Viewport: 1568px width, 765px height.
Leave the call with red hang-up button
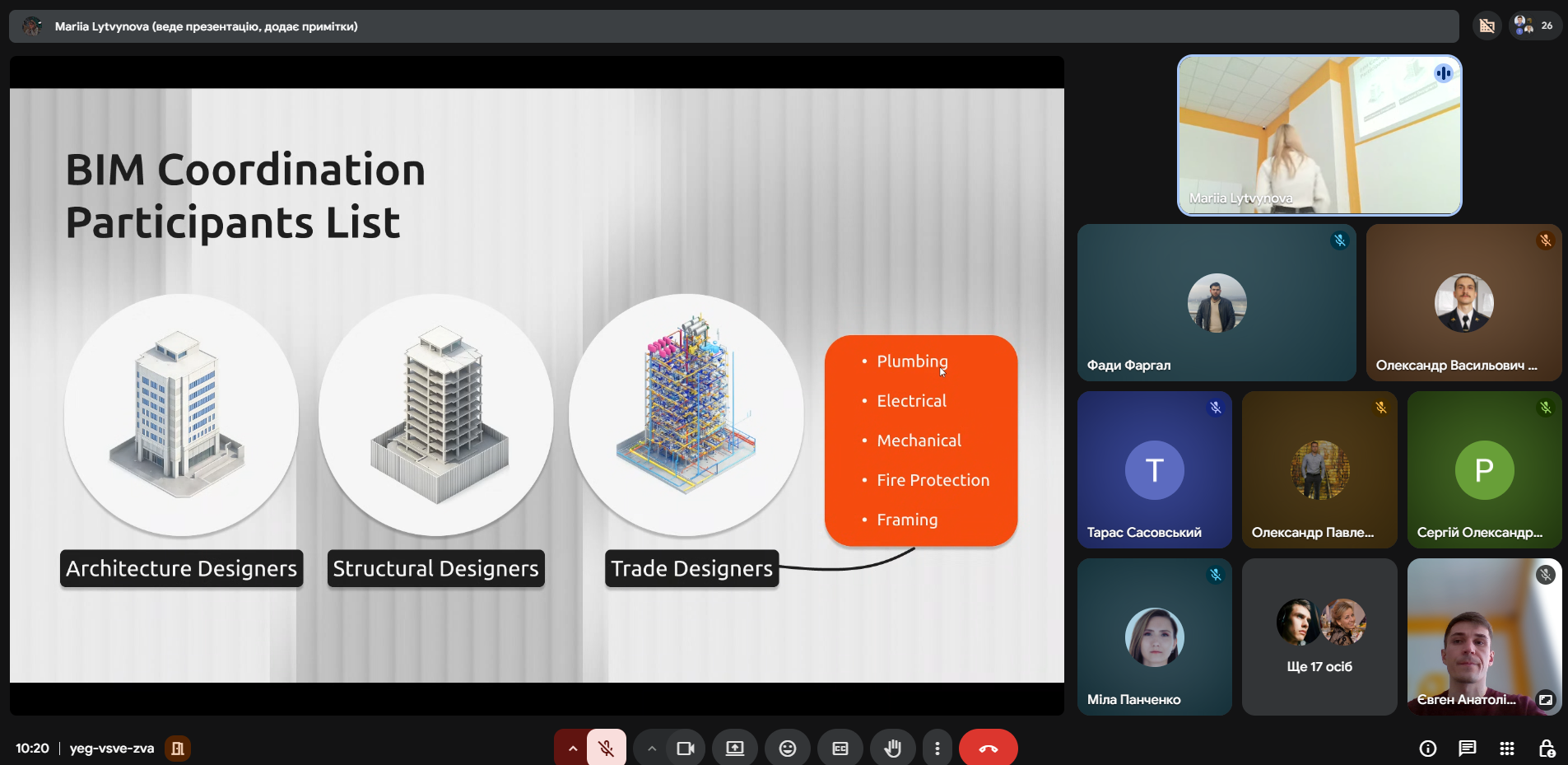pyautogui.click(x=989, y=749)
